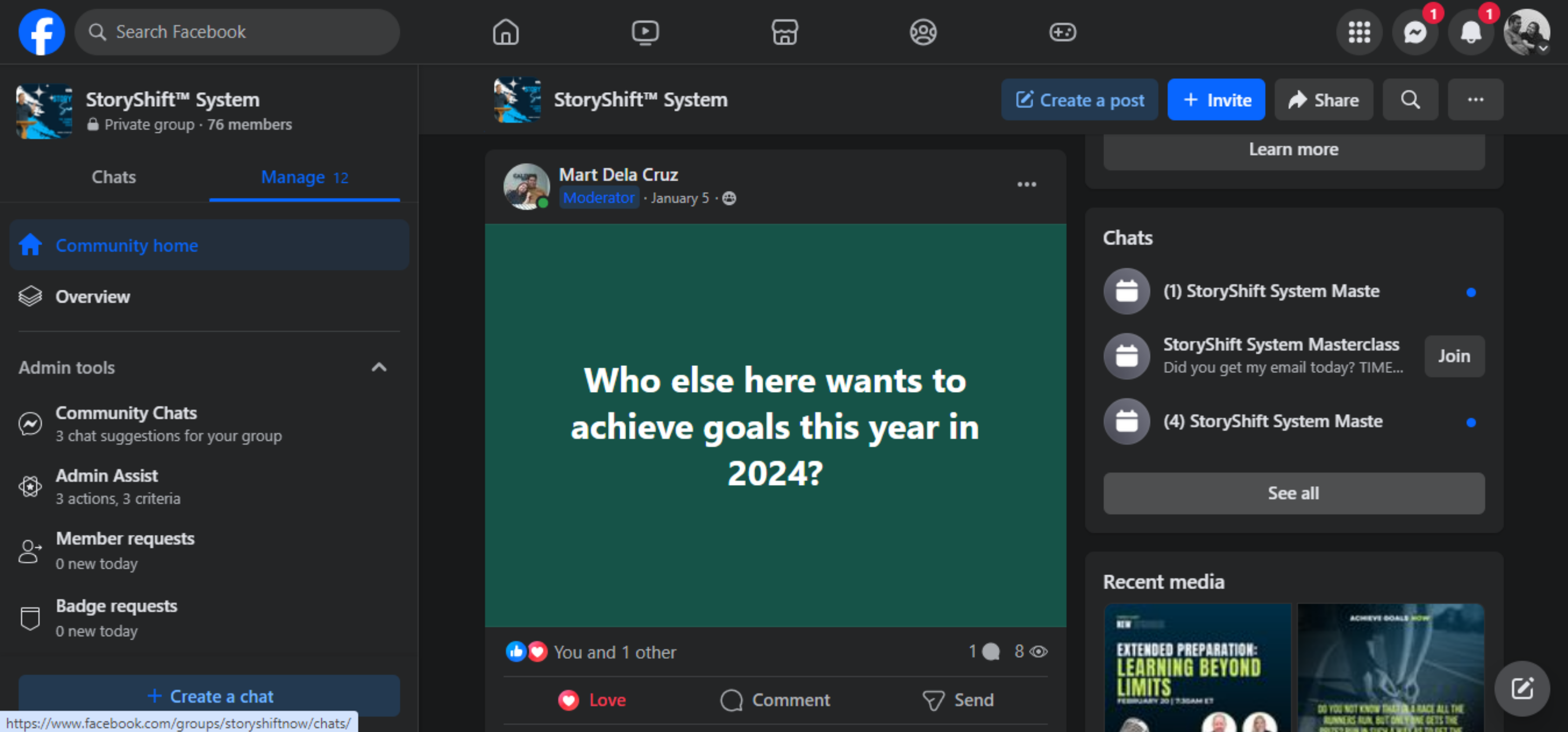Open the Facebook logo home link
This screenshot has width=1568, height=732.
42,32
